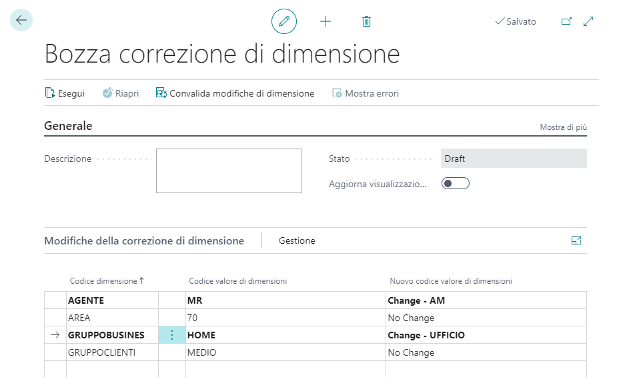Click the Change - UFFICIO cell
Screen dimensions: 644x378
486,335
